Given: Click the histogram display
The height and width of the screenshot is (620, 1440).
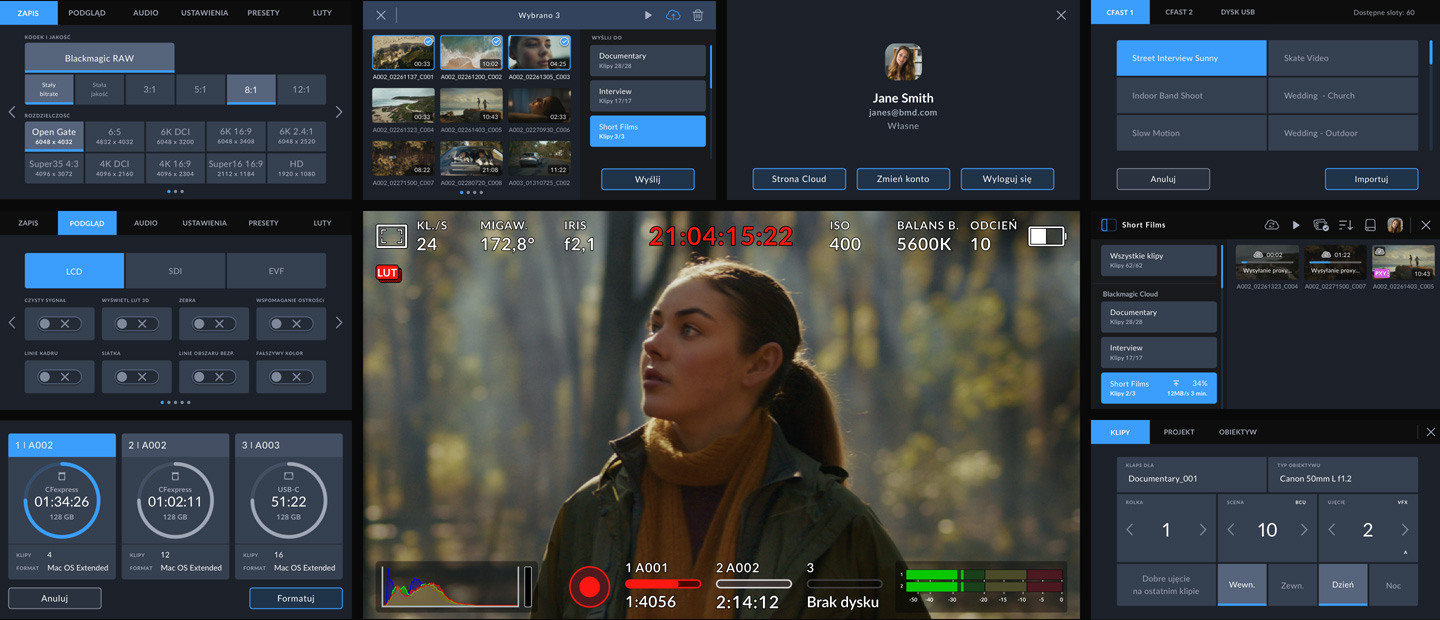Looking at the screenshot, I should coord(449,586).
